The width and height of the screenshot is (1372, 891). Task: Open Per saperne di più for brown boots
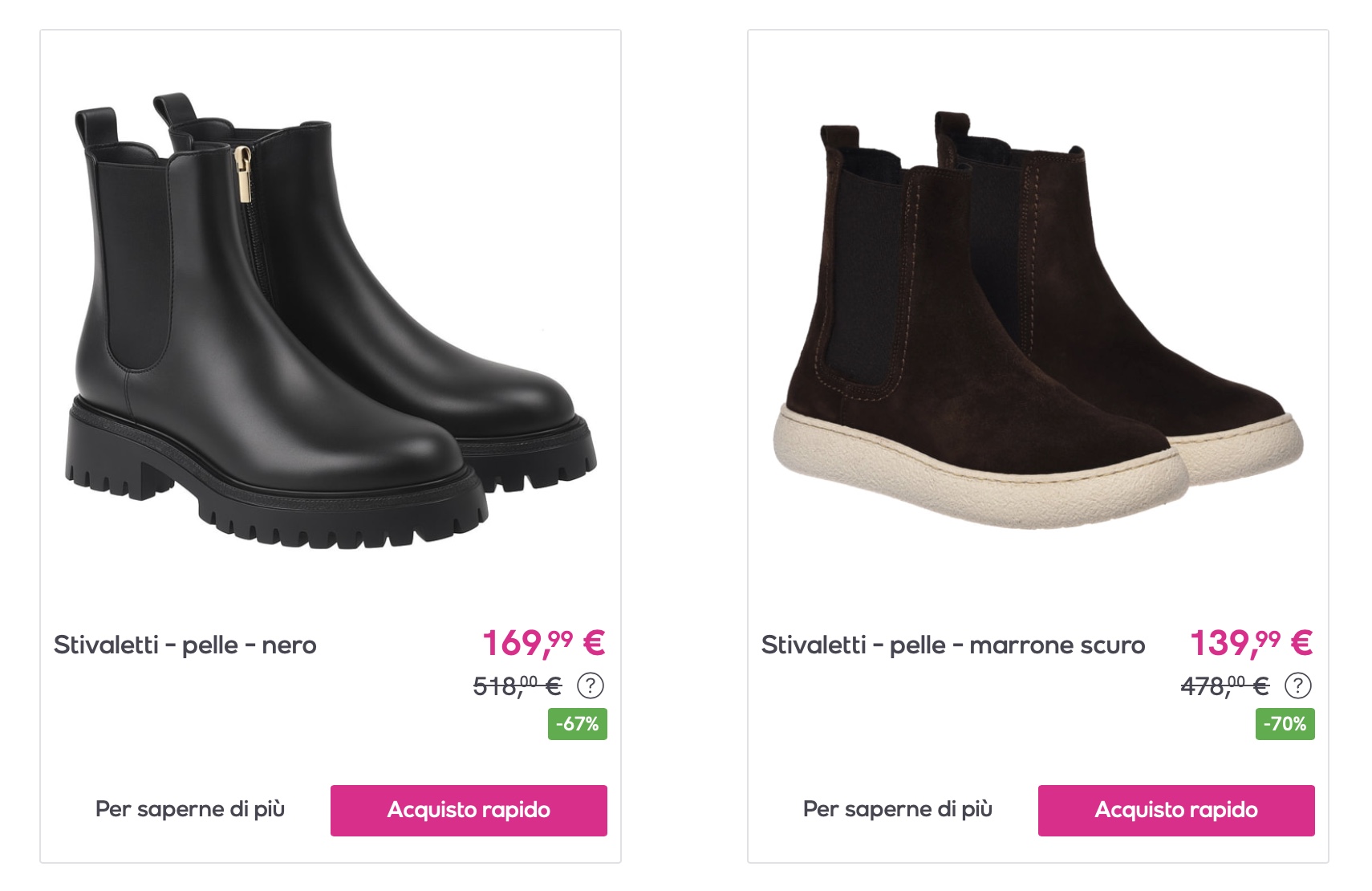(x=897, y=809)
